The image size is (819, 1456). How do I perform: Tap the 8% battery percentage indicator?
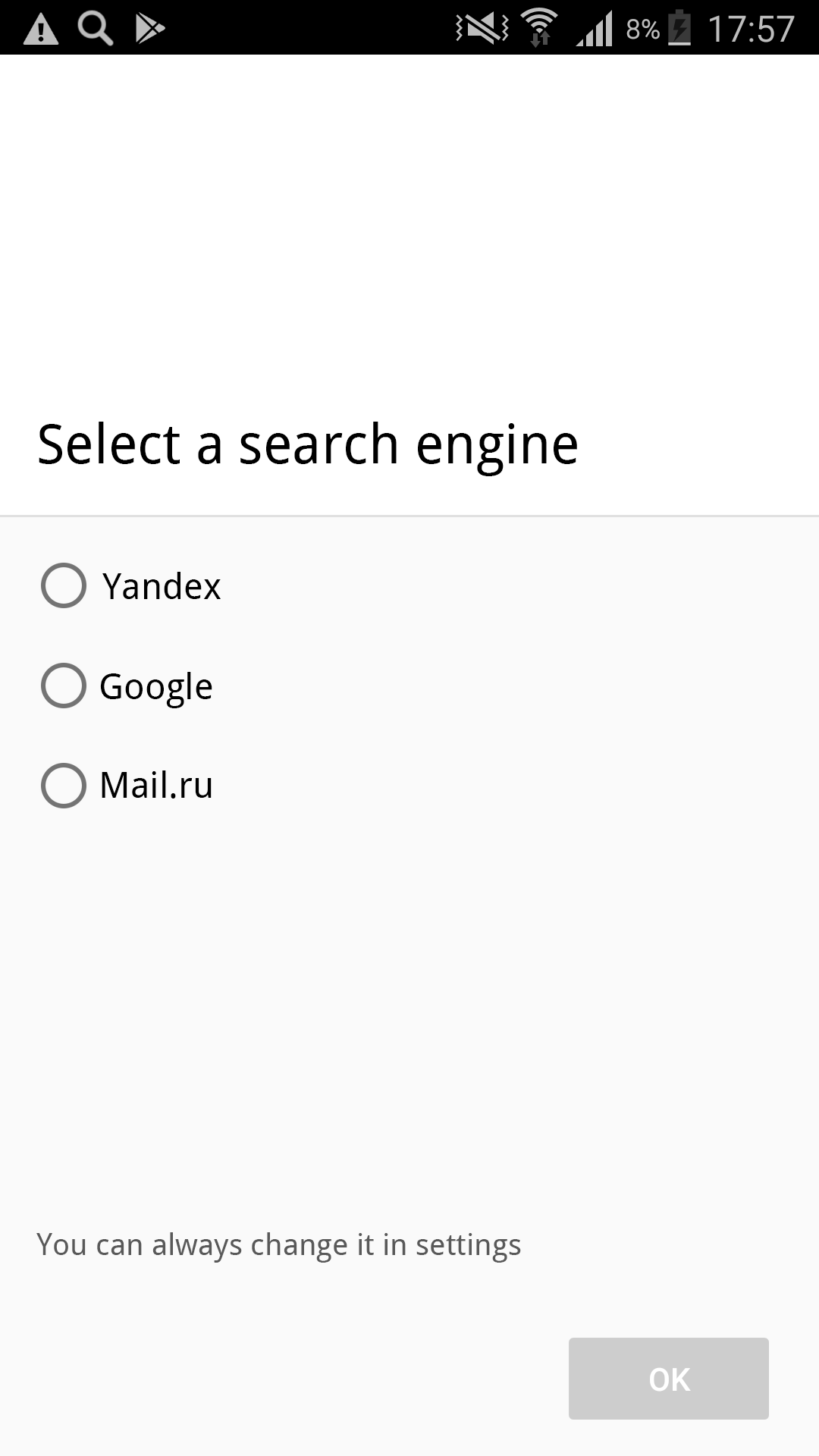[641, 29]
